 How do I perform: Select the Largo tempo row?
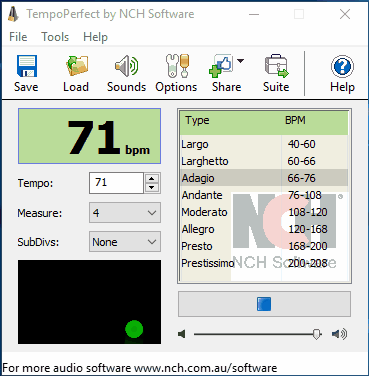(x=264, y=144)
